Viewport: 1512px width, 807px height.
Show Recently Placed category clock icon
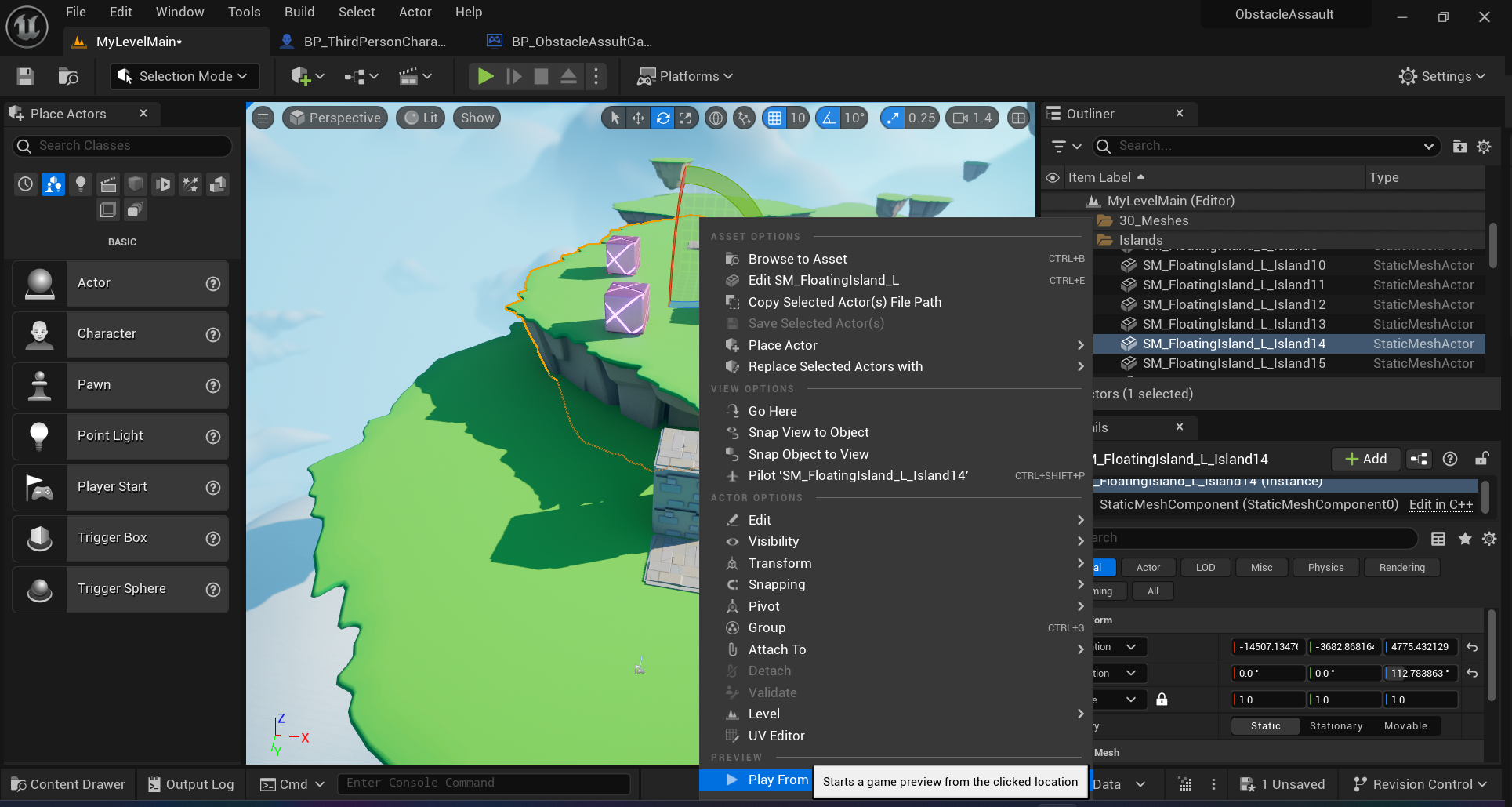[26, 184]
